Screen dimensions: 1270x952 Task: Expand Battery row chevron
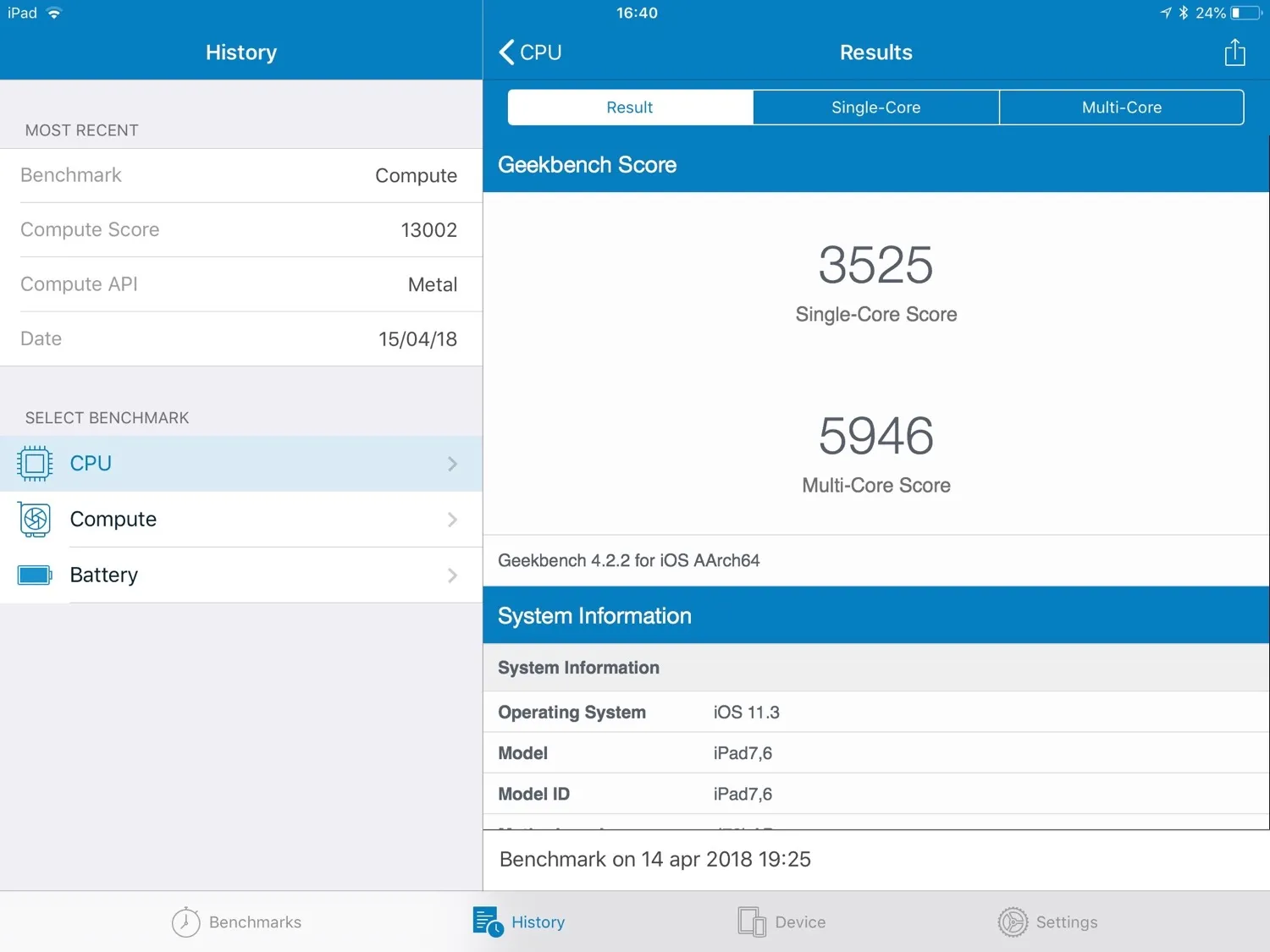[453, 575]
